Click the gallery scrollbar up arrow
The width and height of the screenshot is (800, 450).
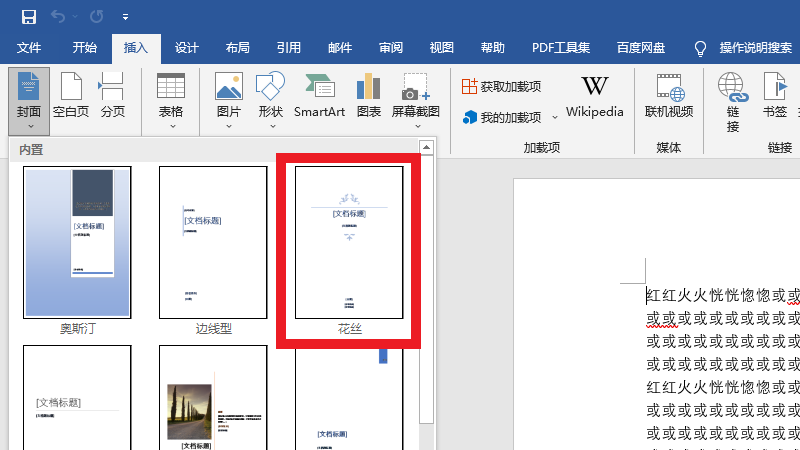coord(427,149)
